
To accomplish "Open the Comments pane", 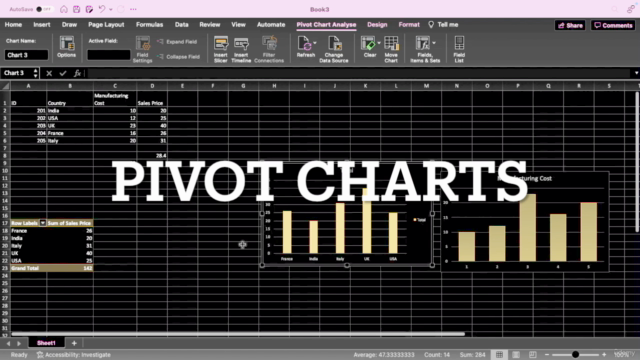I will point(613,25).
